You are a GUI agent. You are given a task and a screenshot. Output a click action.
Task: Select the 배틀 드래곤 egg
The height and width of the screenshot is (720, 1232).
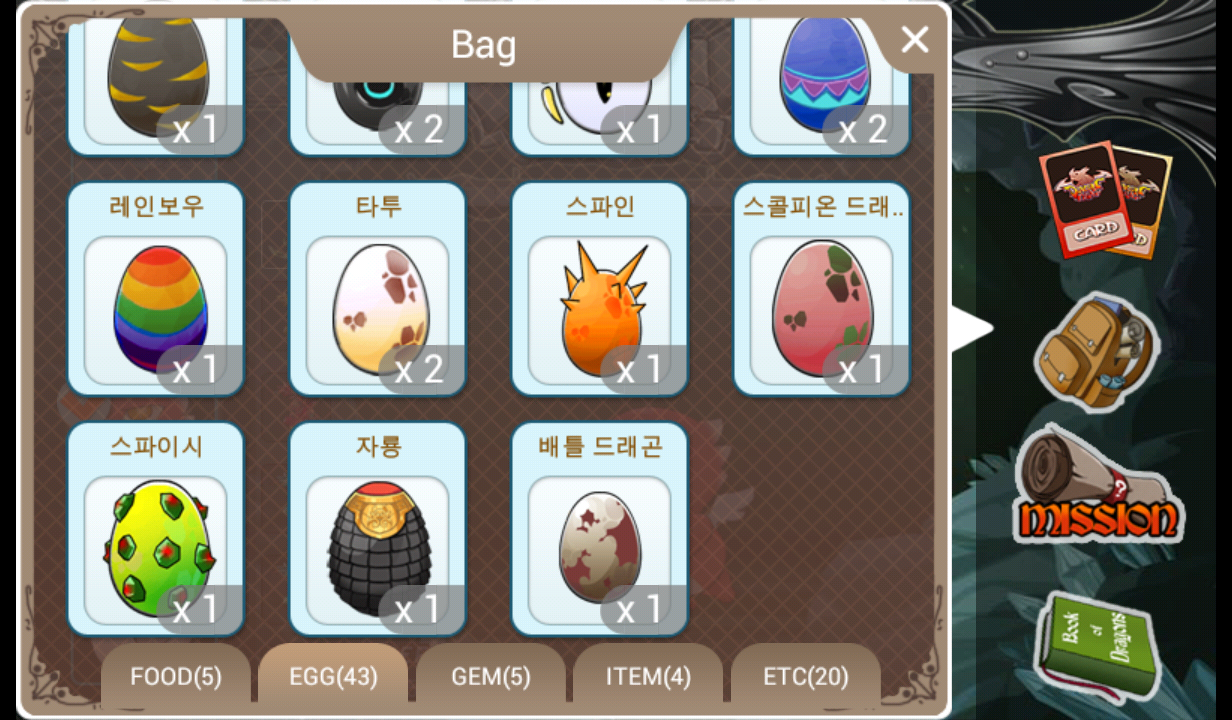(600, 530)
